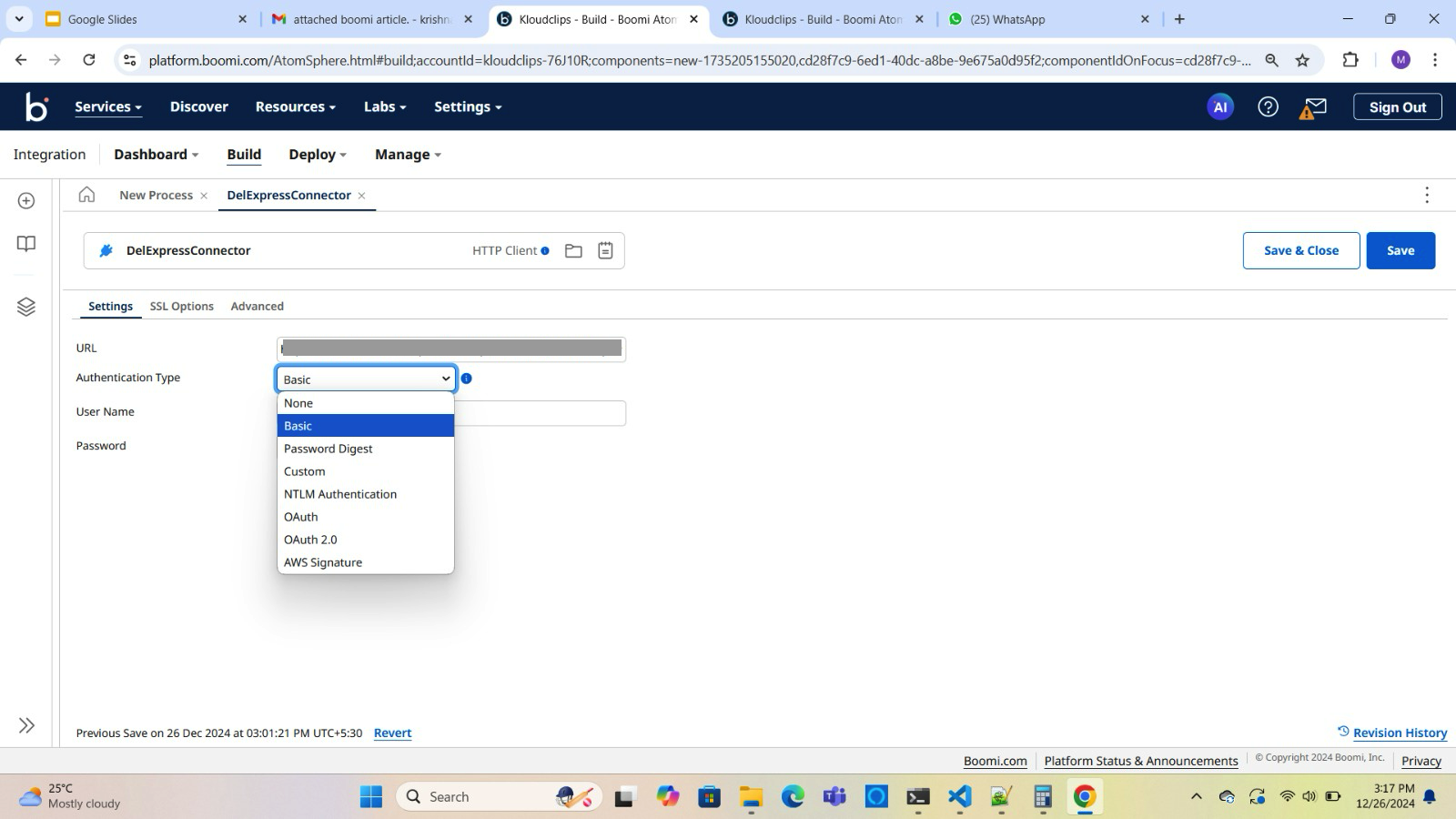Click the Revert link

pos(392,733)
